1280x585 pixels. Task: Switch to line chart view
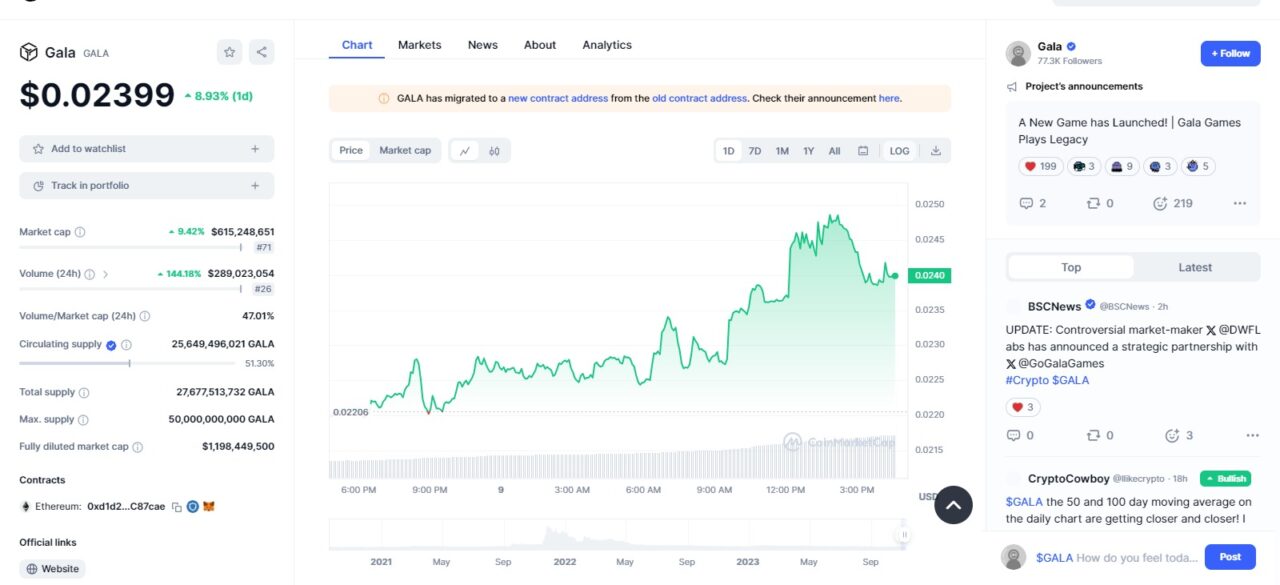coord(465,151)
